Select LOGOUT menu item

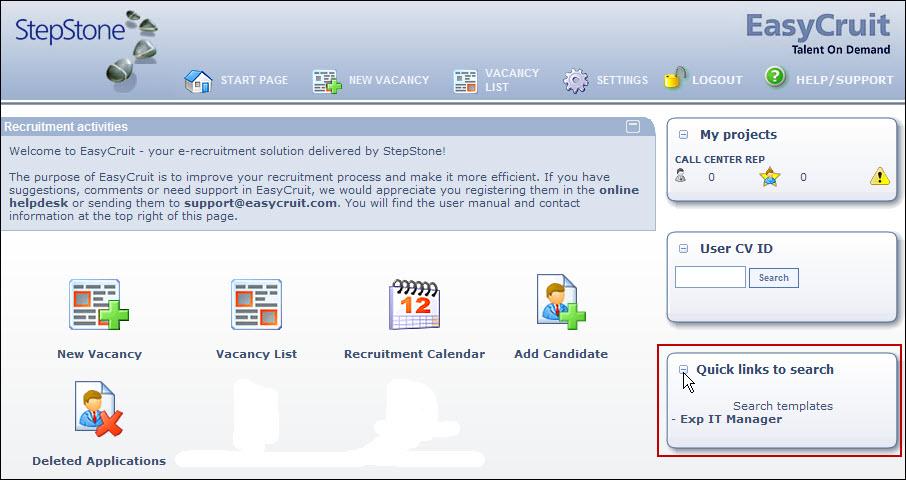coord(717,80)
